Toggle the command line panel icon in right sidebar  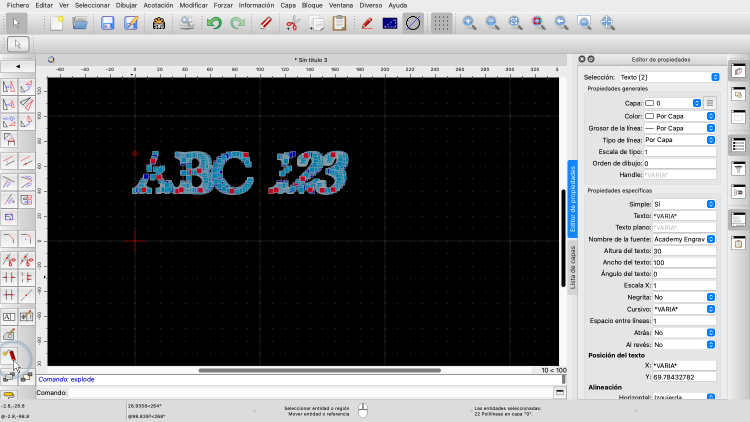click(x=739, y=220)
